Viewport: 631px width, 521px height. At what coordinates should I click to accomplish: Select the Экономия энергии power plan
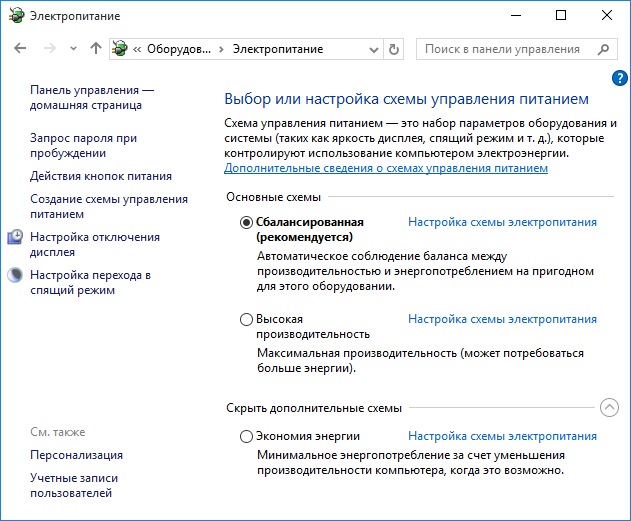[246, 437]
